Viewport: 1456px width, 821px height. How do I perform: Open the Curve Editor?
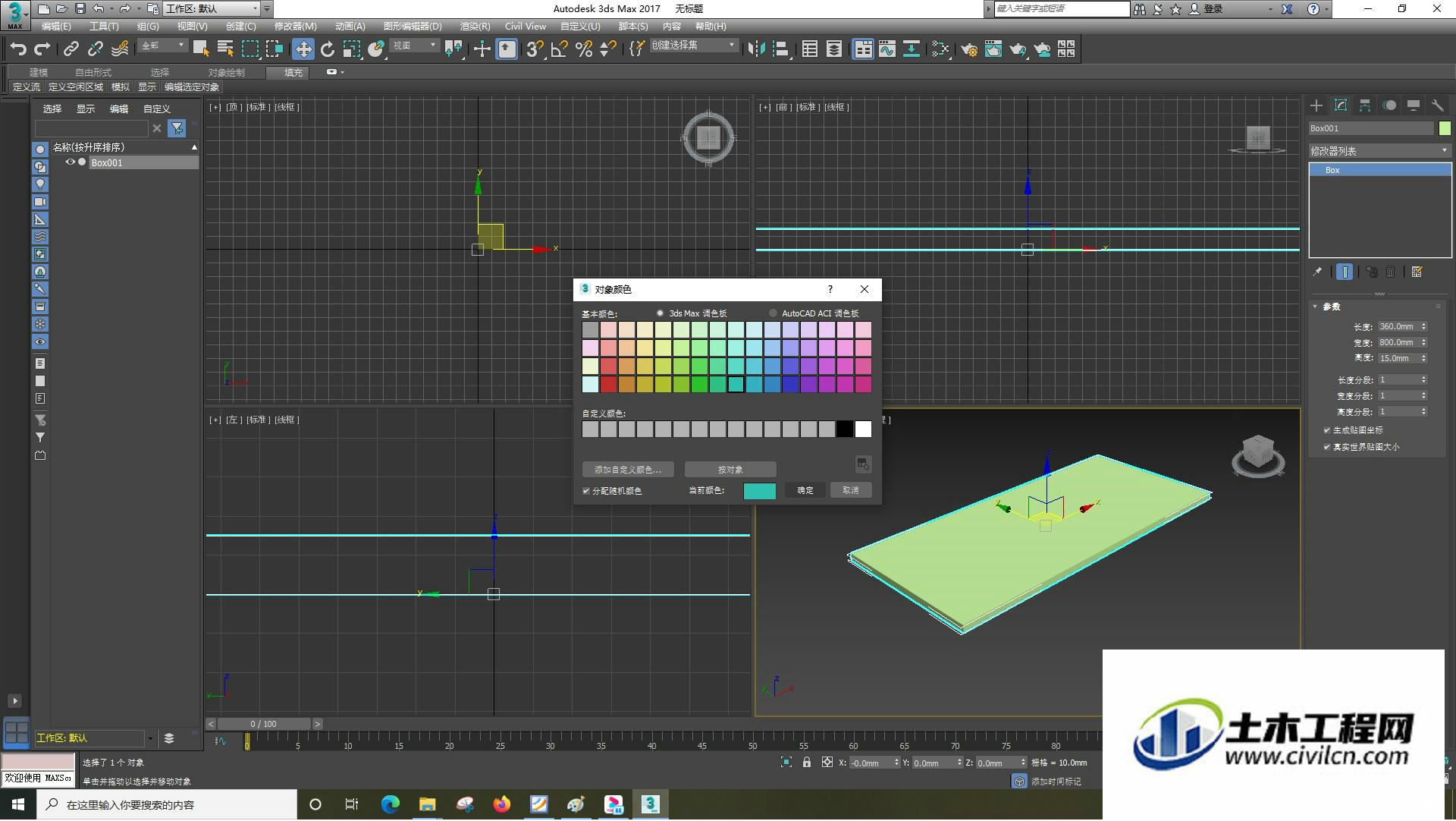887,49
